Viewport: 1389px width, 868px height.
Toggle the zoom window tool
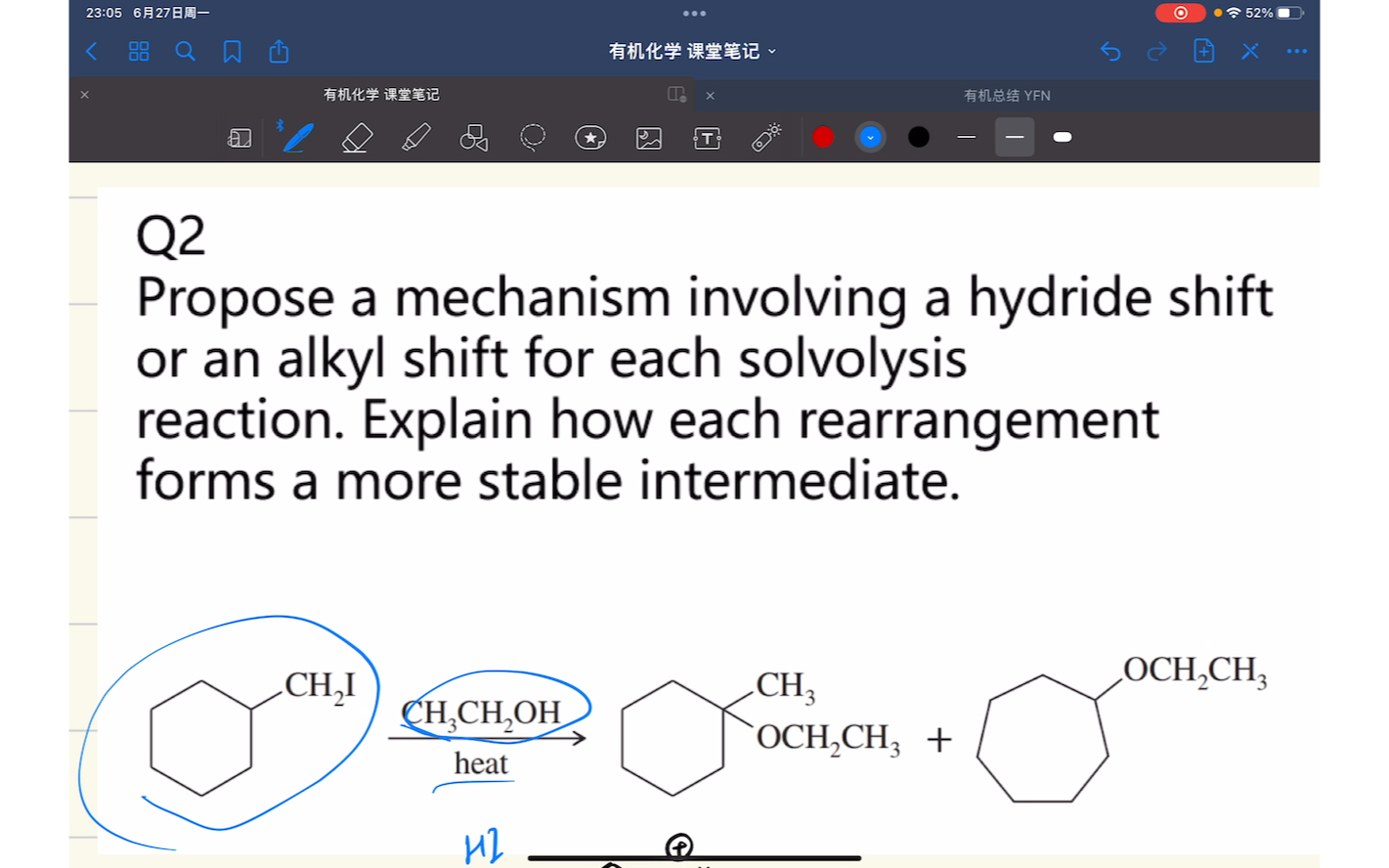point(239,138)
